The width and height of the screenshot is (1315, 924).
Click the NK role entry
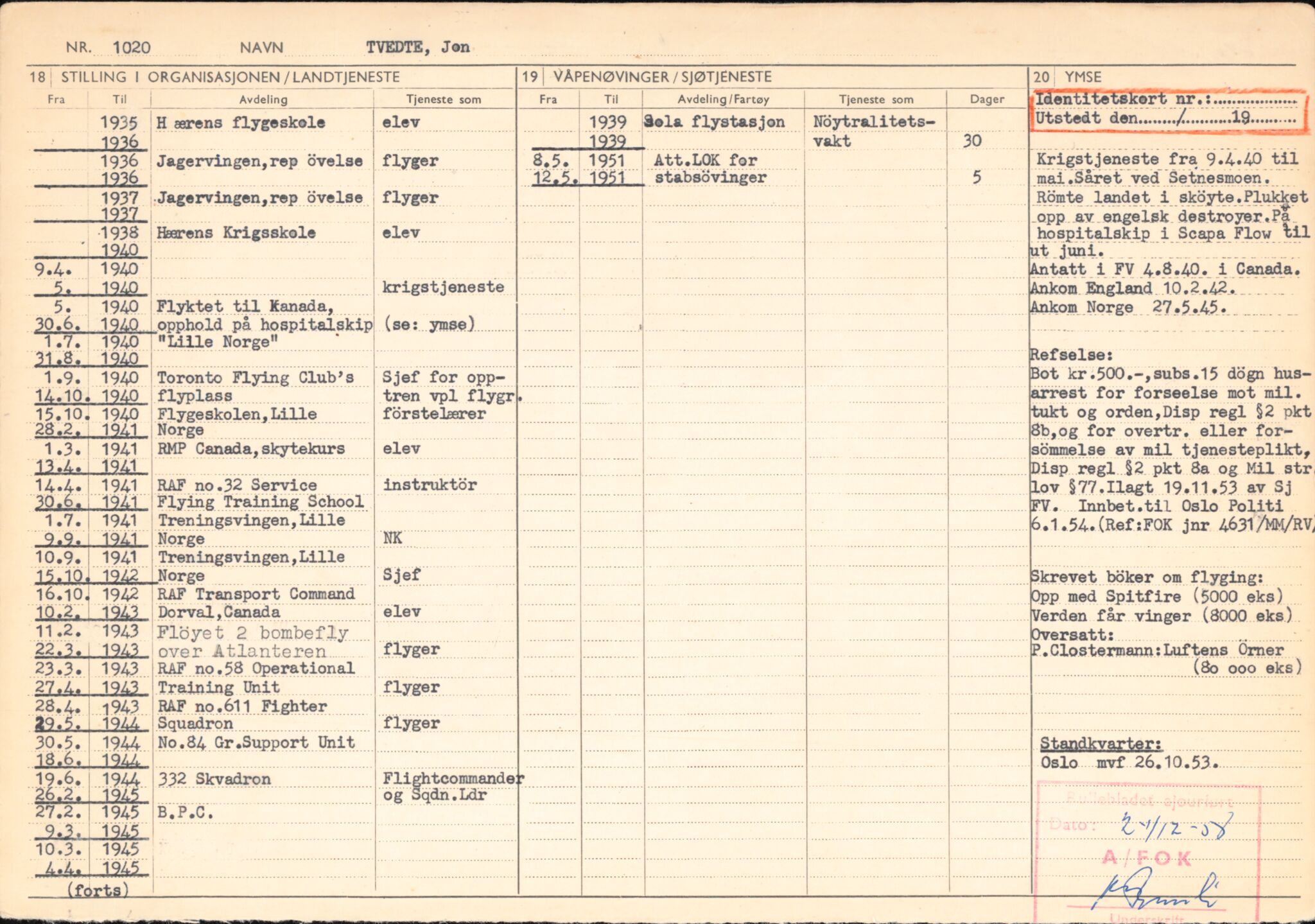pos(392,538)
